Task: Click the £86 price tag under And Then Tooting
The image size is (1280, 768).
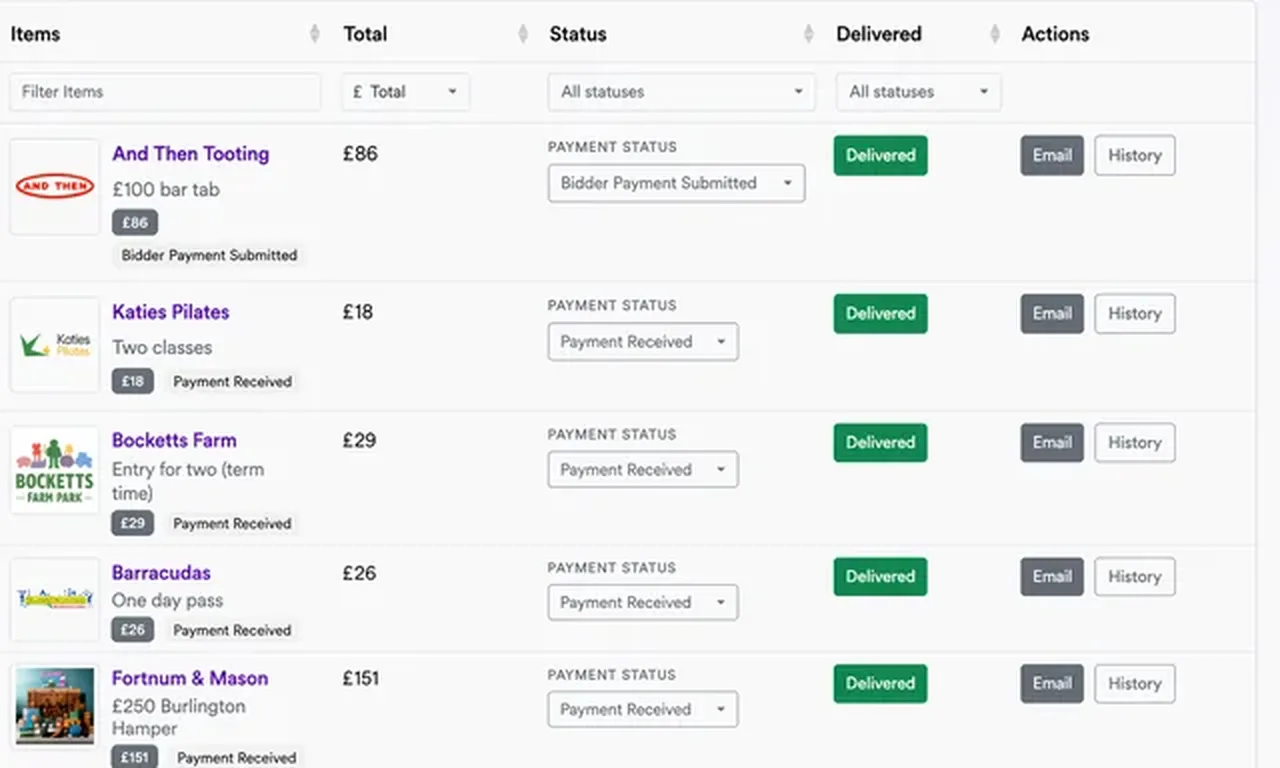Action: [x=135, y=223]
